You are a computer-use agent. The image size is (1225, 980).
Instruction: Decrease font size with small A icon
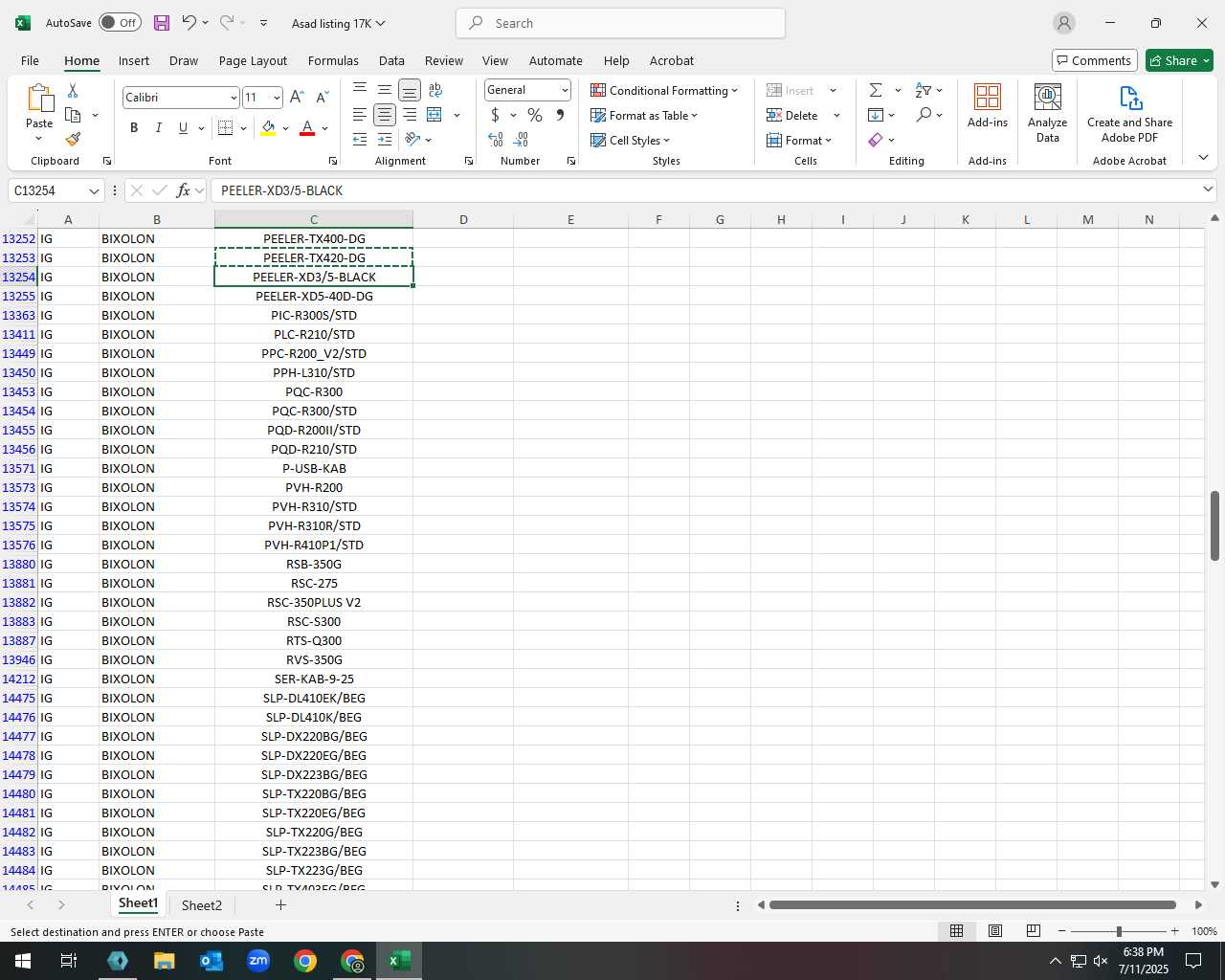pyautogui.click(x=322, y=97)
